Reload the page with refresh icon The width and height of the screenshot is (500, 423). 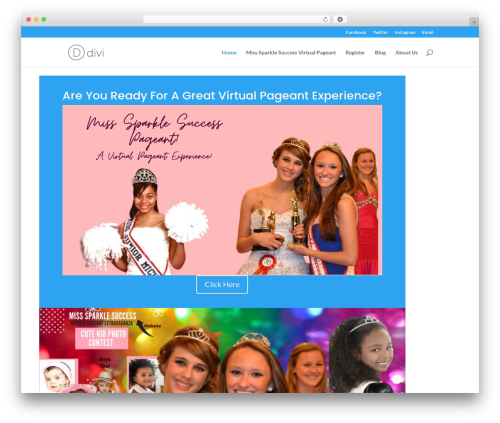click(x=325, y=19)
